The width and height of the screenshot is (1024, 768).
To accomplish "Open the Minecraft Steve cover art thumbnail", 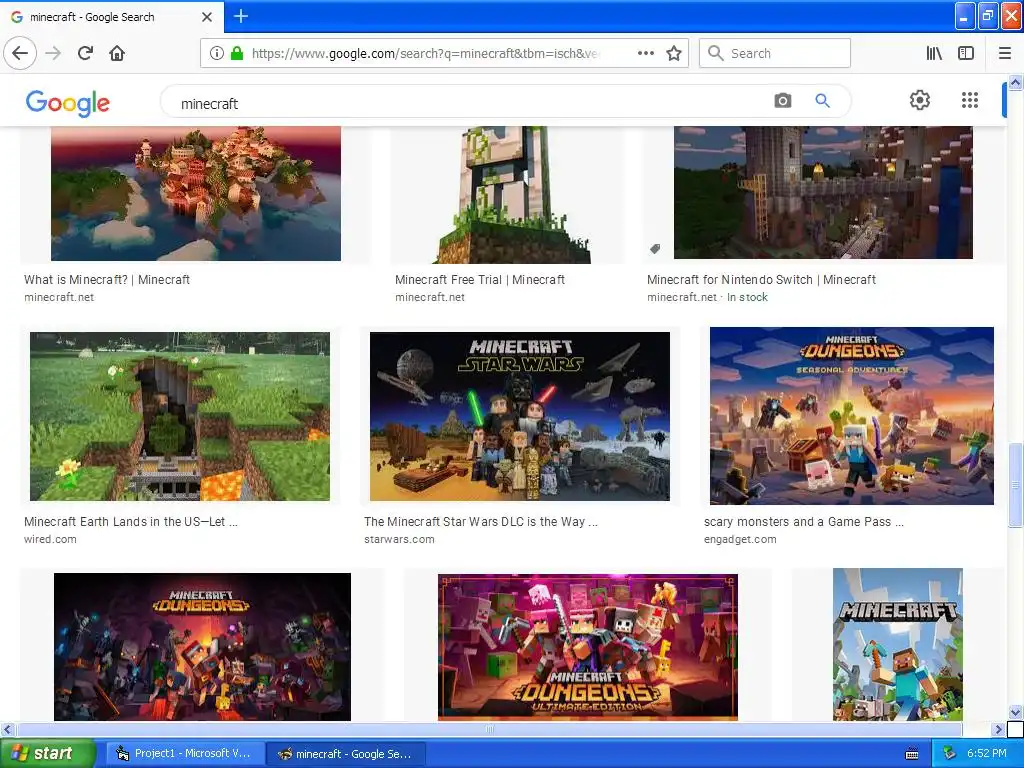I will point(897,645).
